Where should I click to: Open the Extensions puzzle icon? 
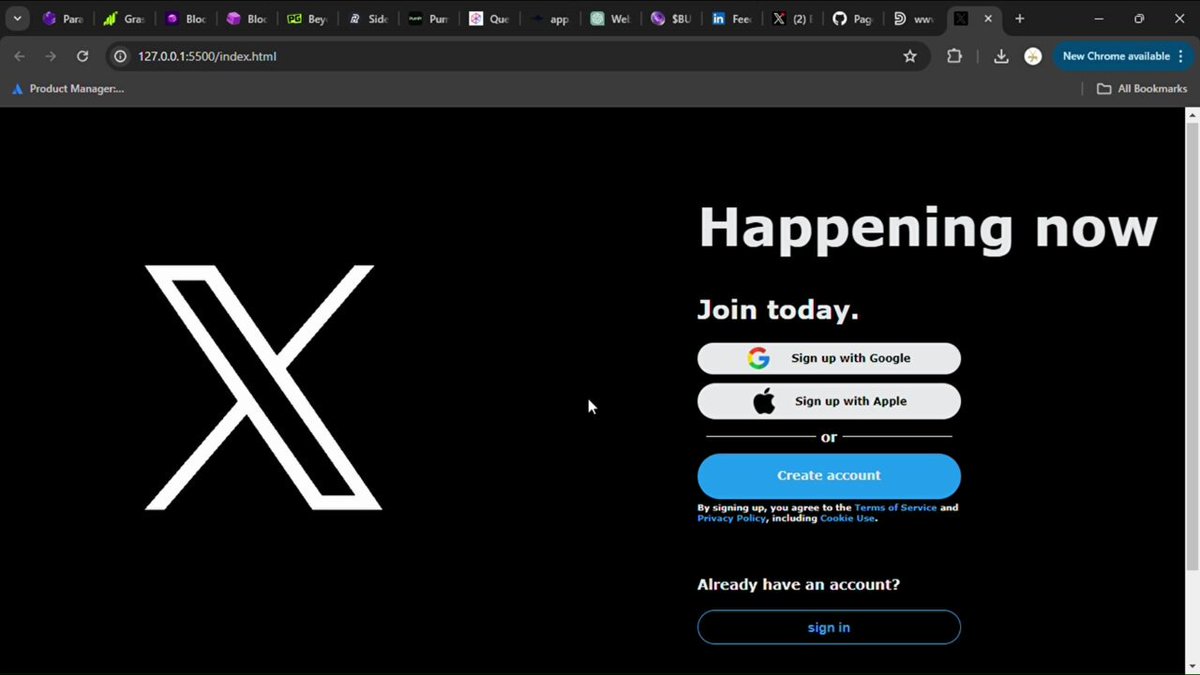tap(955, 56)
